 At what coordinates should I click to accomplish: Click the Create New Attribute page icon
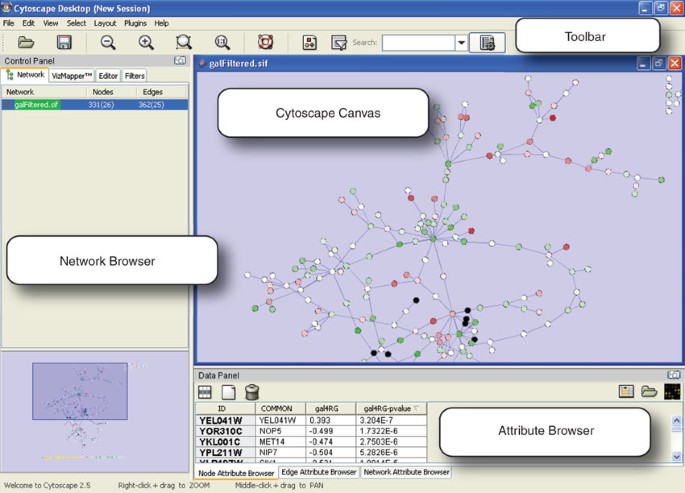[x=229, y=391]
